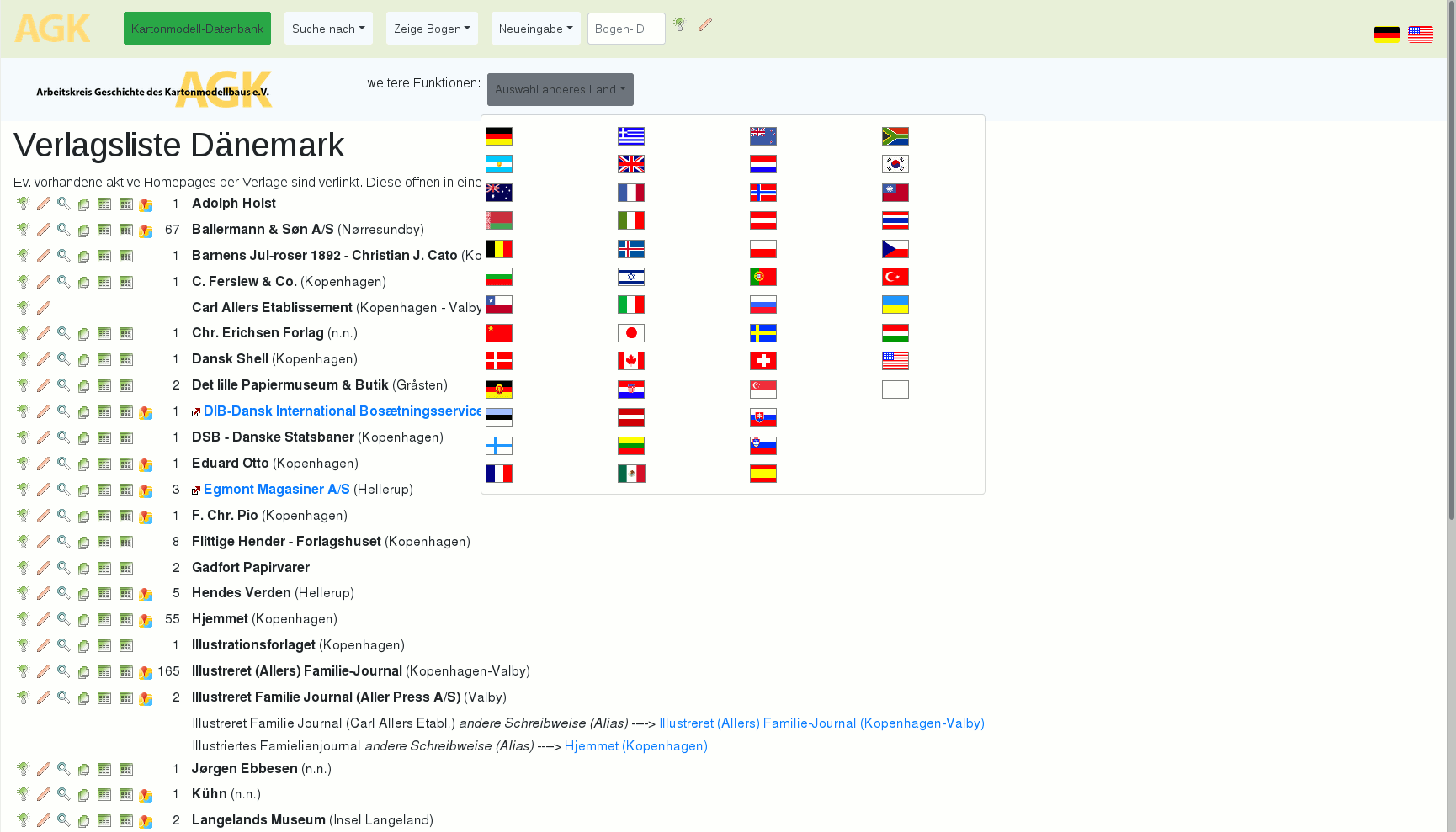Screen dimensions: 1456x832
Task: Open grid view icon for Hjemmet row
Action: tap(125, 620)
